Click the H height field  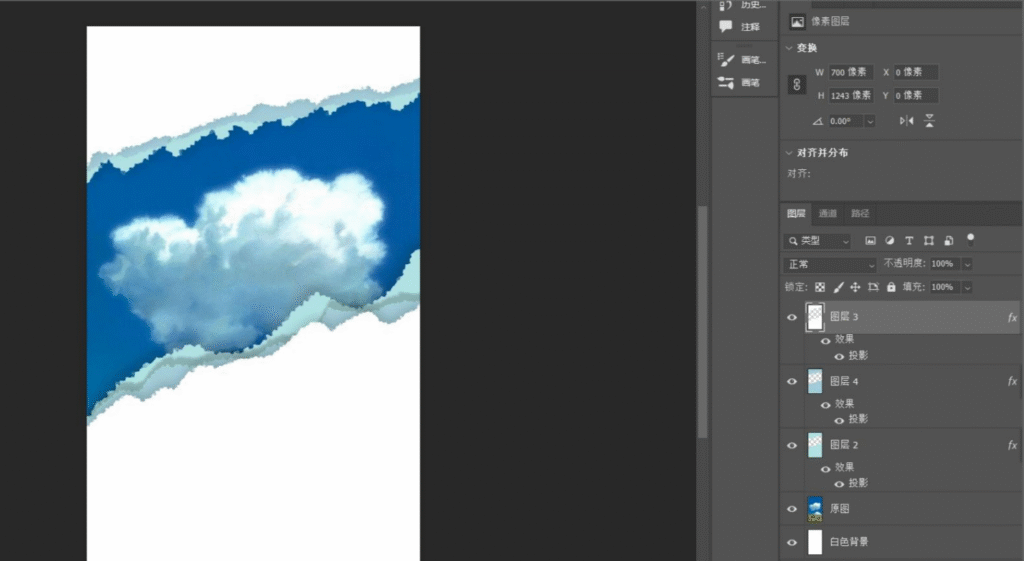851,95
